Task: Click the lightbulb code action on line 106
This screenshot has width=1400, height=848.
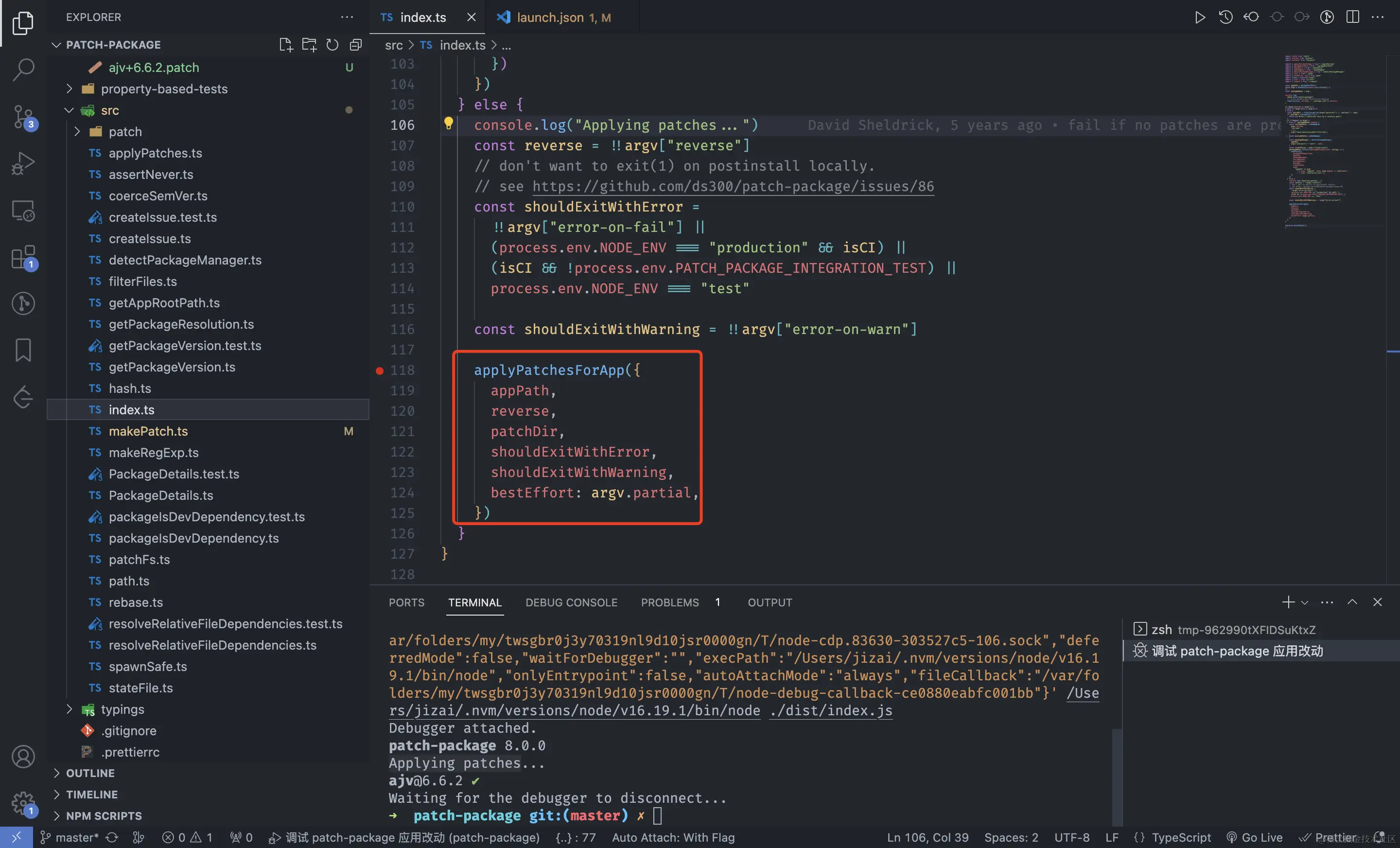Action: [x=448, y=124]
